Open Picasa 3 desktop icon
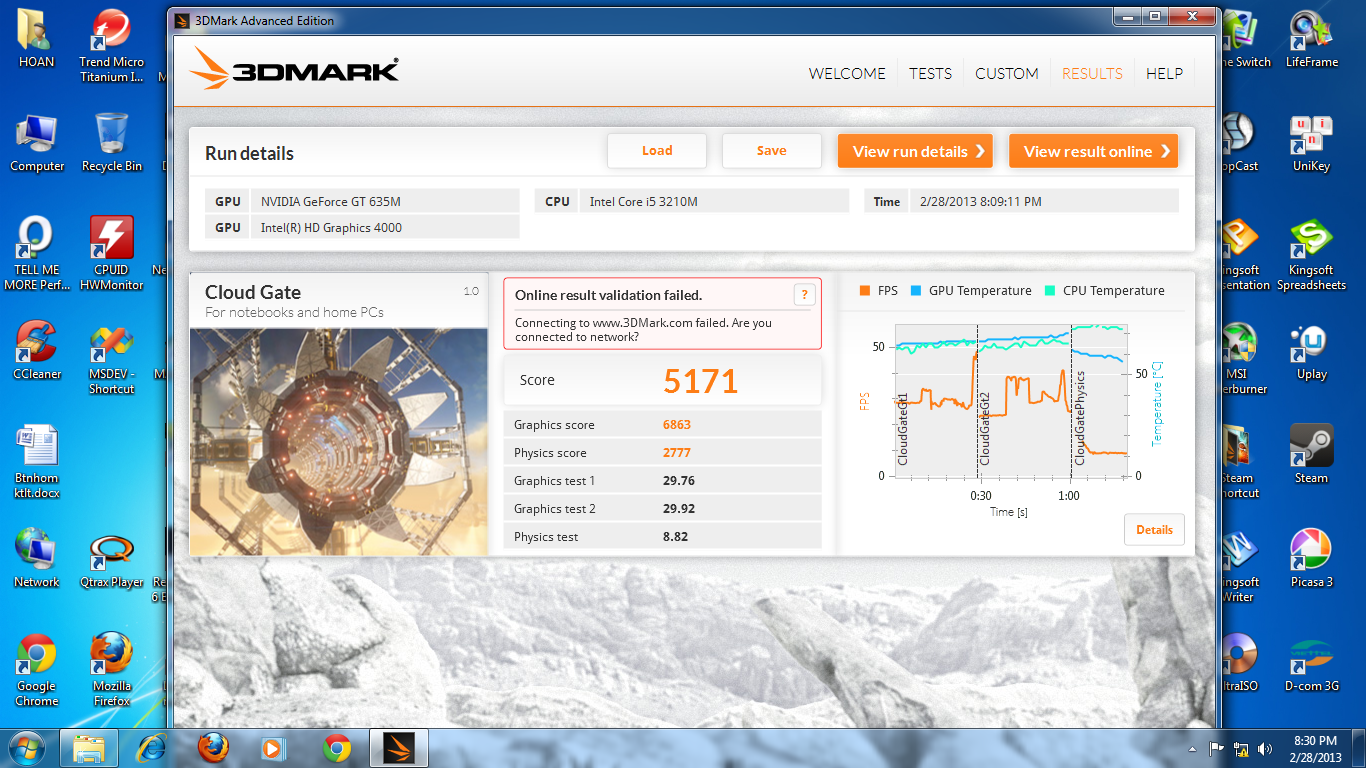 tap(1312, 560)
